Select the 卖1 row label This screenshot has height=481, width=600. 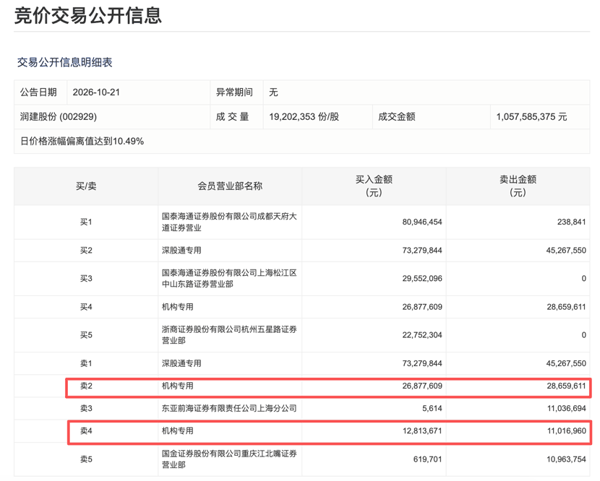click(x=86, y=364)
